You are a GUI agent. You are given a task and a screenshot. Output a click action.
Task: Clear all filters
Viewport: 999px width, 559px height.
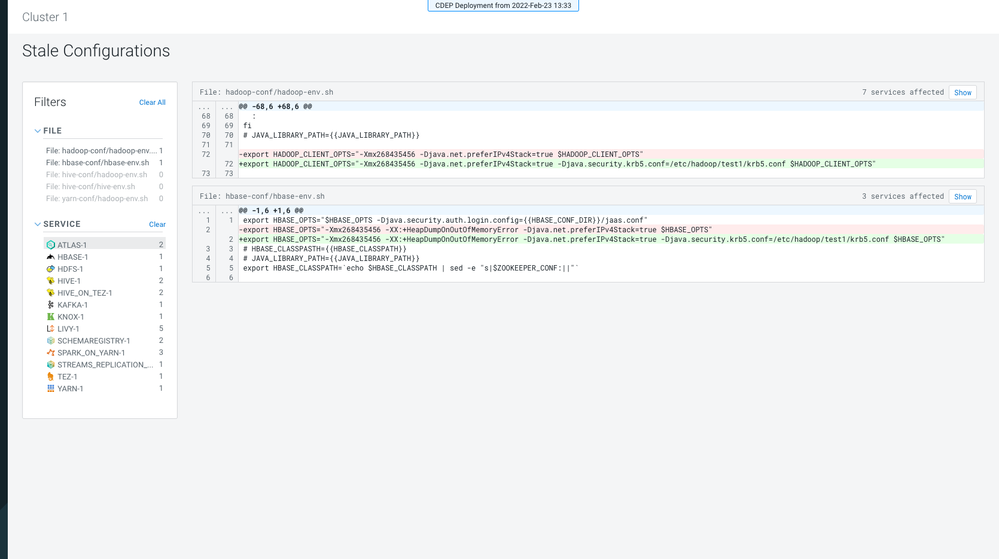pos(152,103)
